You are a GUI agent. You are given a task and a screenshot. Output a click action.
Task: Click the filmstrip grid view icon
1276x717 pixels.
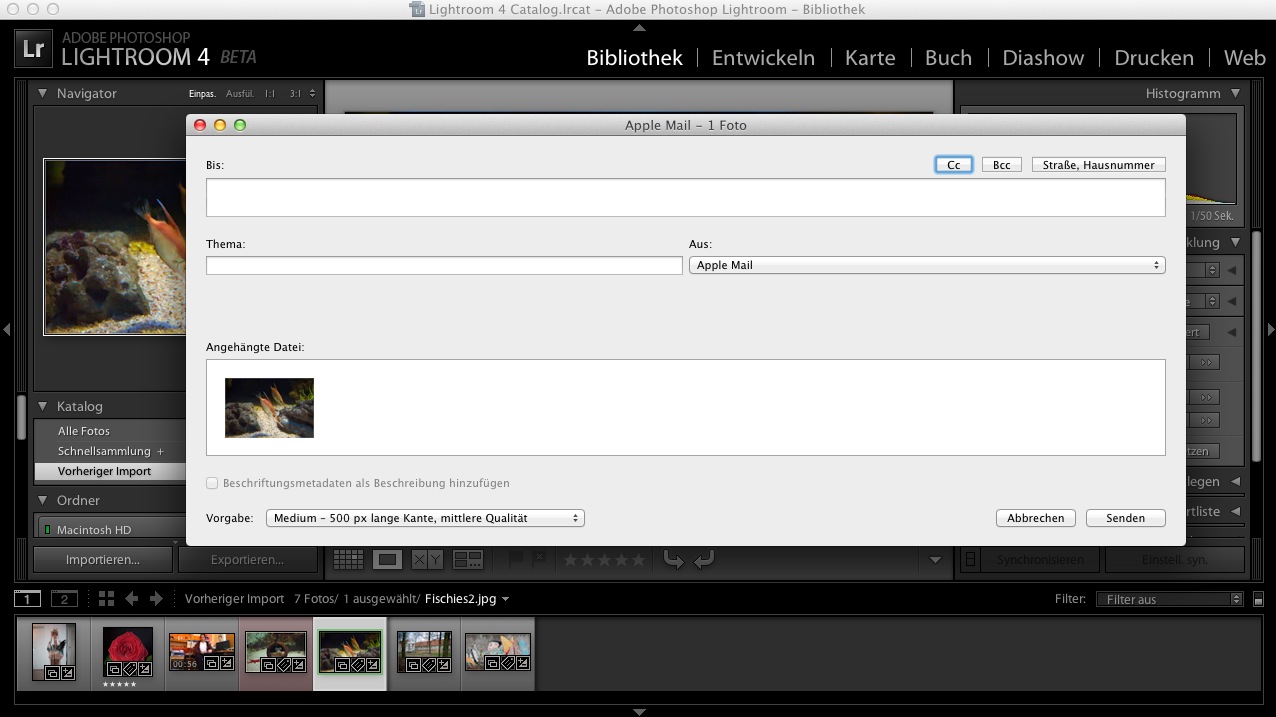[x=107, y=599]
